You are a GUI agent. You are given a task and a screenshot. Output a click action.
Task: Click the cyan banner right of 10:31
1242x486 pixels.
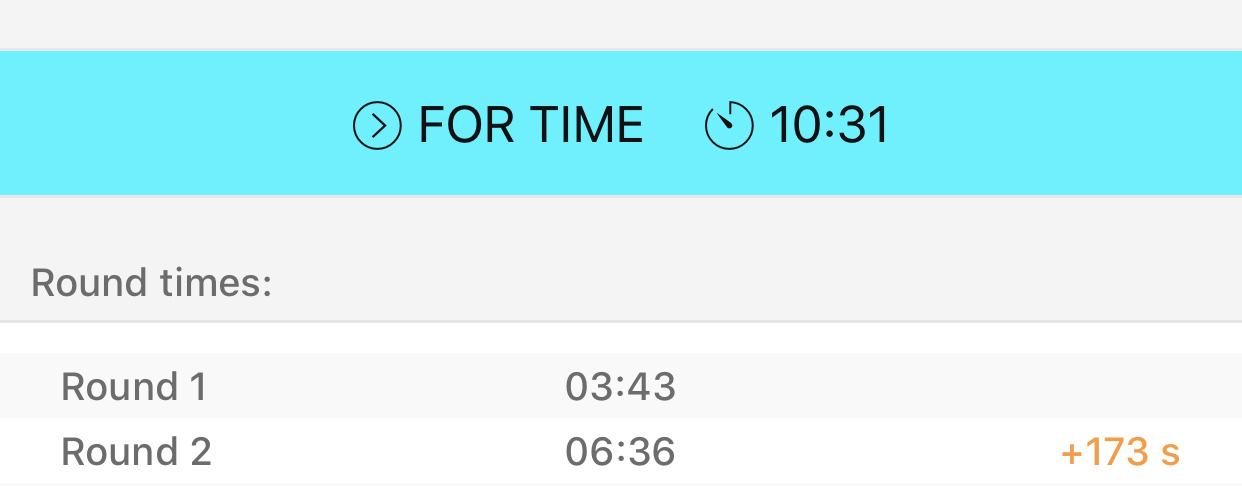point(1060,126)
